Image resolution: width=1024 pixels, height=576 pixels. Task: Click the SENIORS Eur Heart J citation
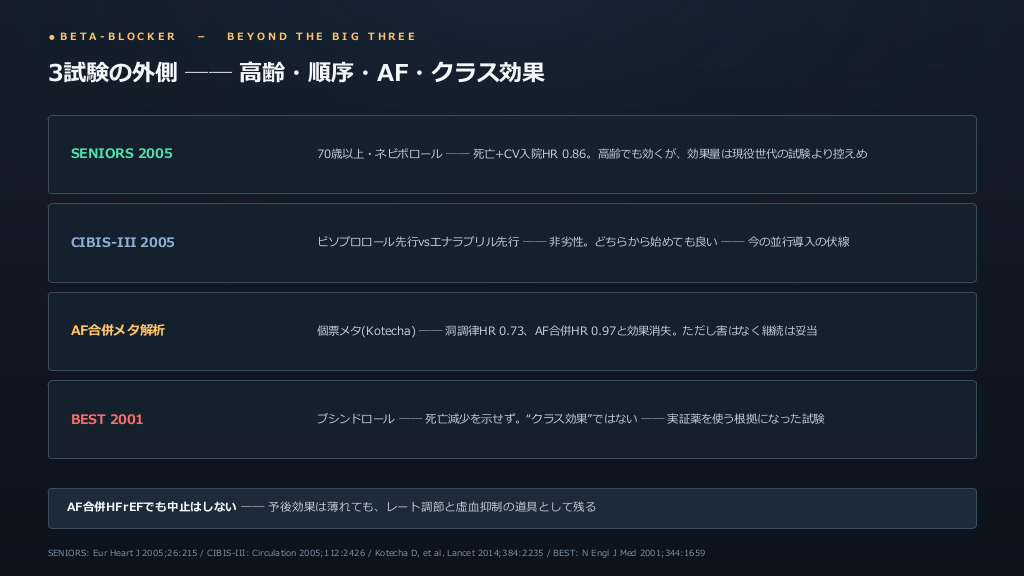[x=122, y=553]
